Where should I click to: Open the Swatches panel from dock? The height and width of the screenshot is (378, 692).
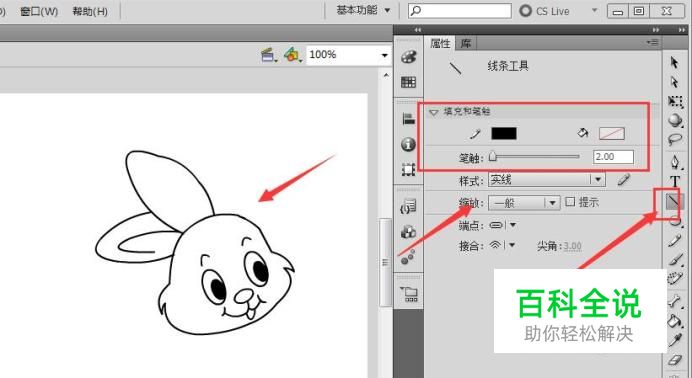point(408,82)
